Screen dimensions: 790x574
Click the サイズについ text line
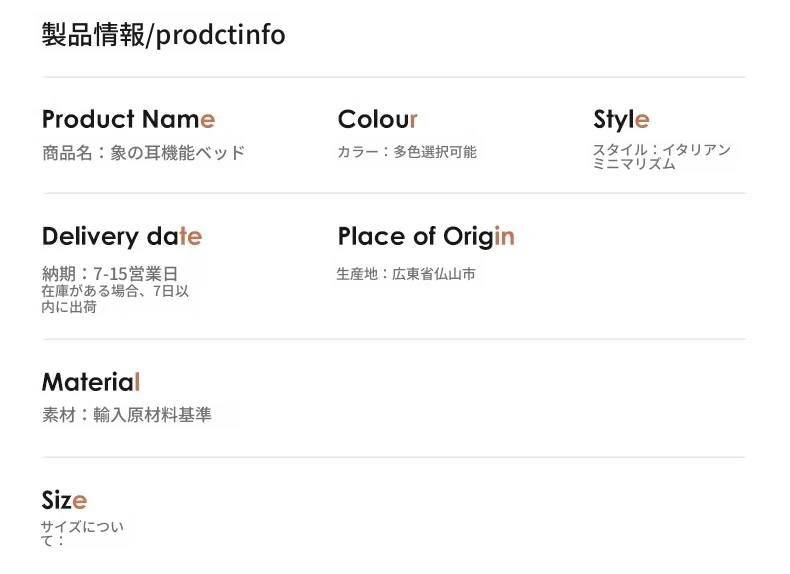(82, 527)
